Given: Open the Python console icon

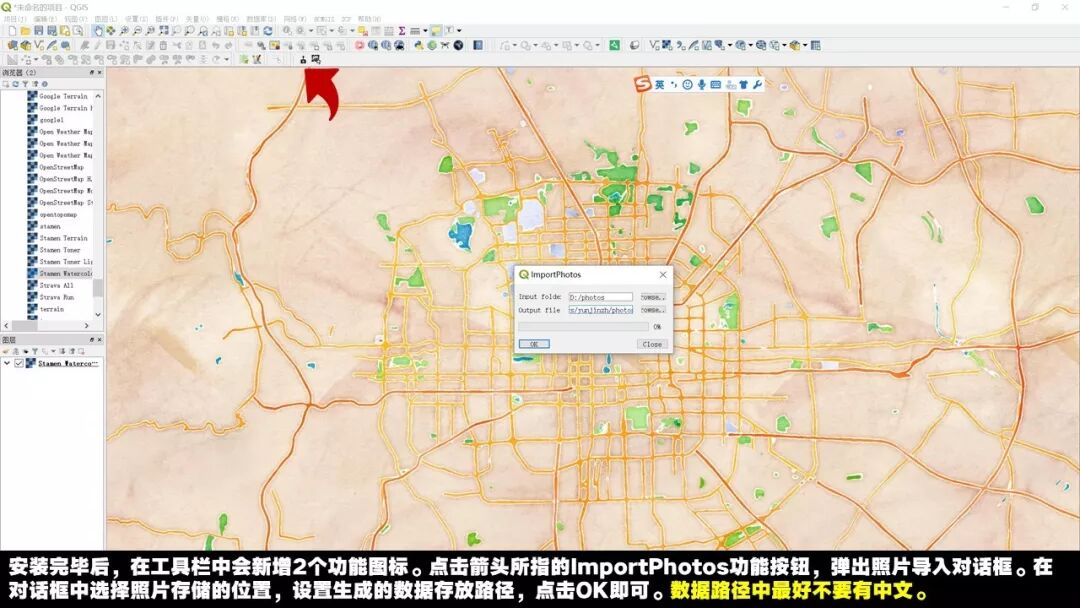Looking at the screenshot, I should point(418,45).
